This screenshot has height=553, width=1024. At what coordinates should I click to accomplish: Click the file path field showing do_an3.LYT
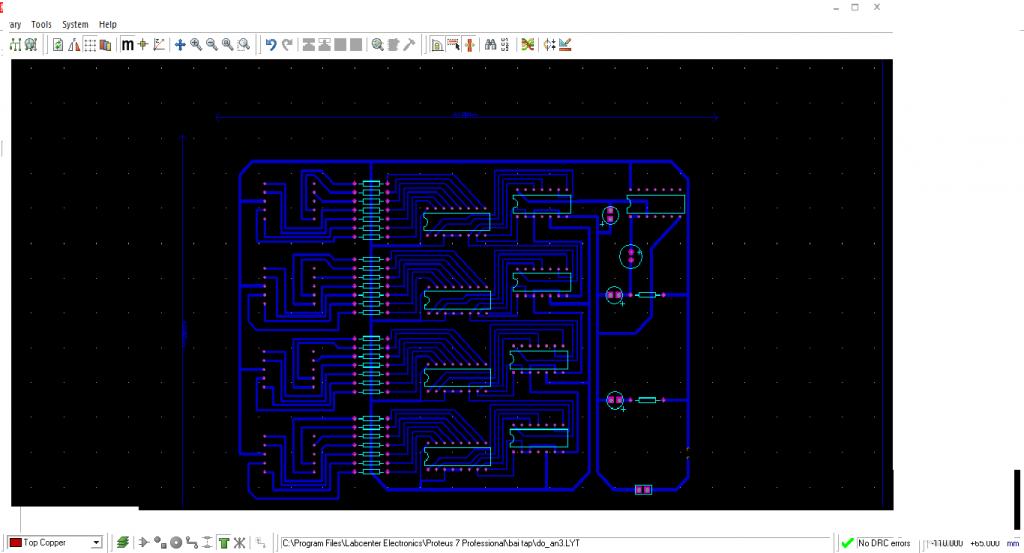click(x=430, y=543)
